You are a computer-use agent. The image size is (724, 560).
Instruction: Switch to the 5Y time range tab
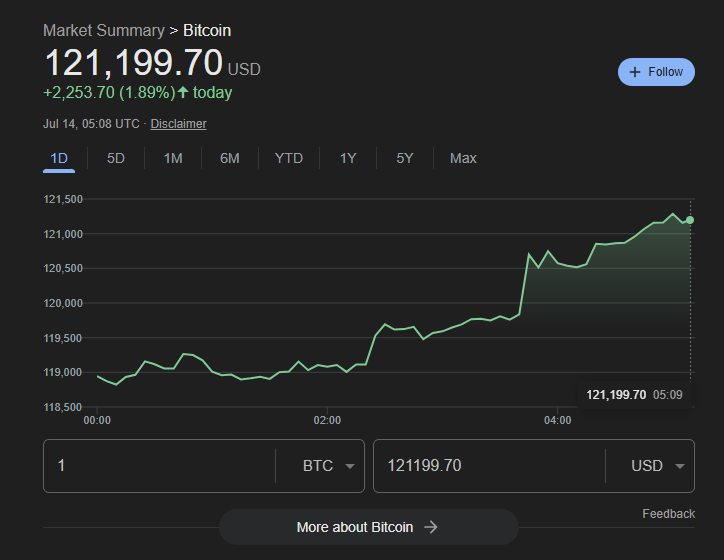pyautogui.click(x=404, y=158)
